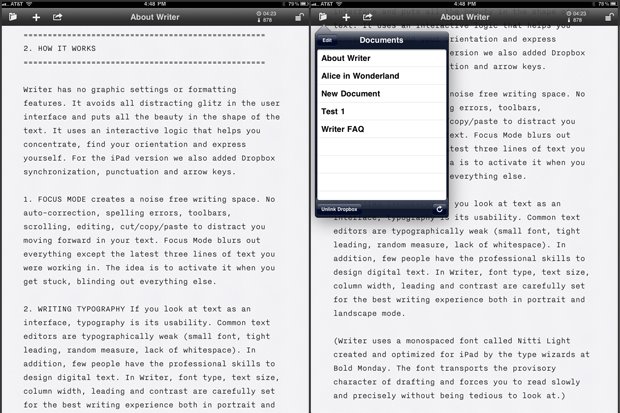Tap FOCUS MODE paragraph in left screen

tap(149, 241)
